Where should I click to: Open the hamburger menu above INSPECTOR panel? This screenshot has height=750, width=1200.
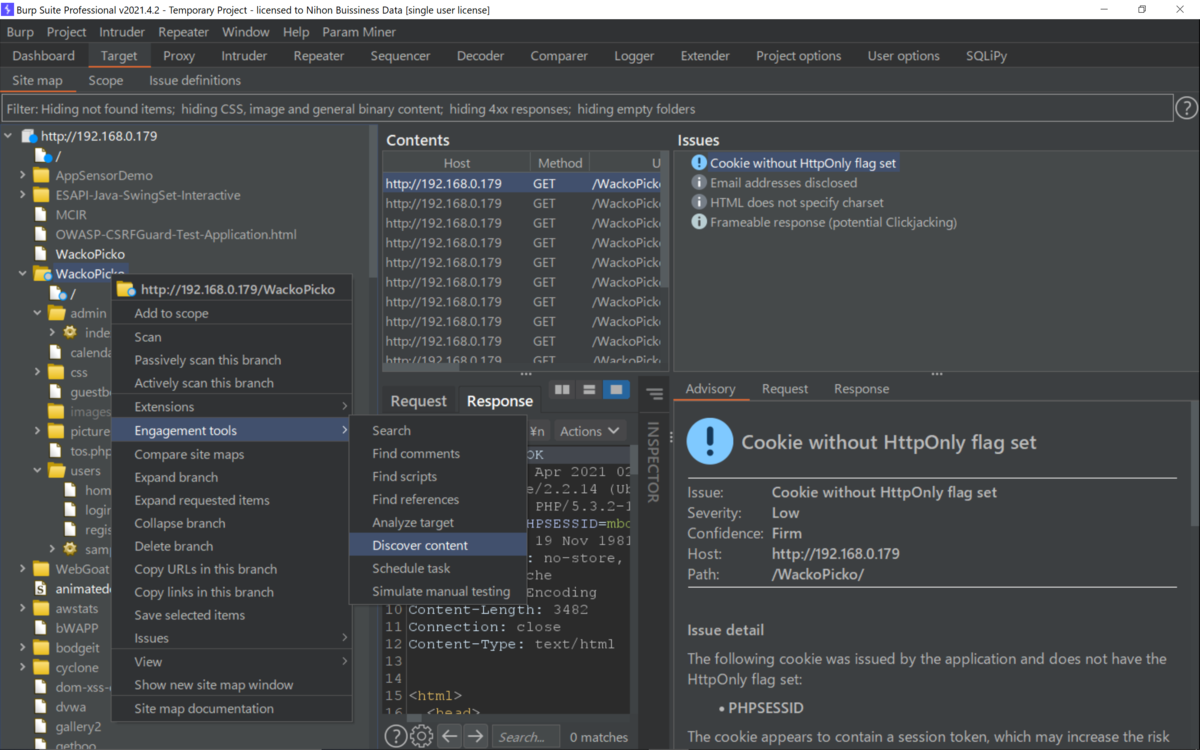(x=654, y=394)
